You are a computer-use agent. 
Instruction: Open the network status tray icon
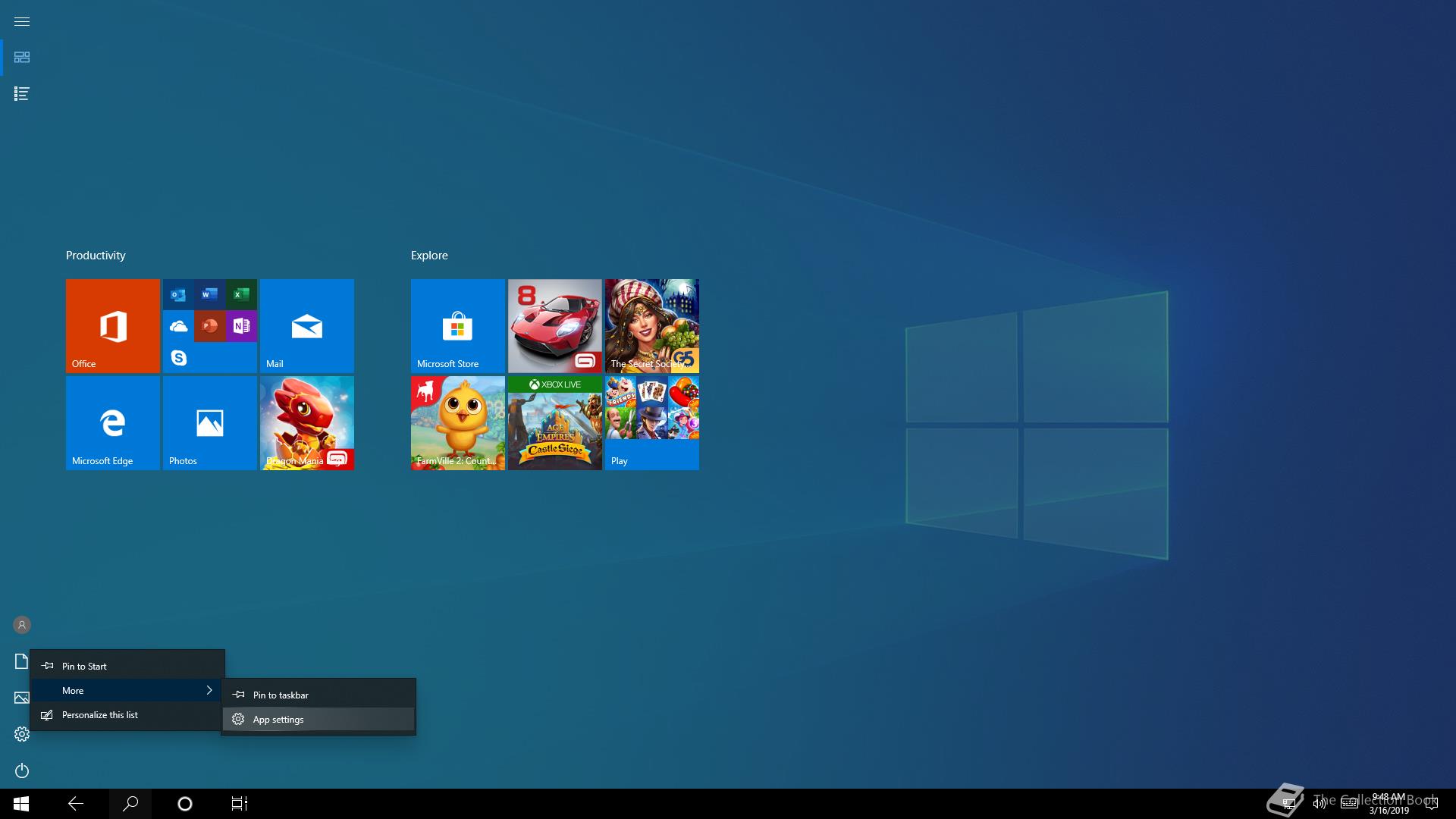tap(1288, 804)
